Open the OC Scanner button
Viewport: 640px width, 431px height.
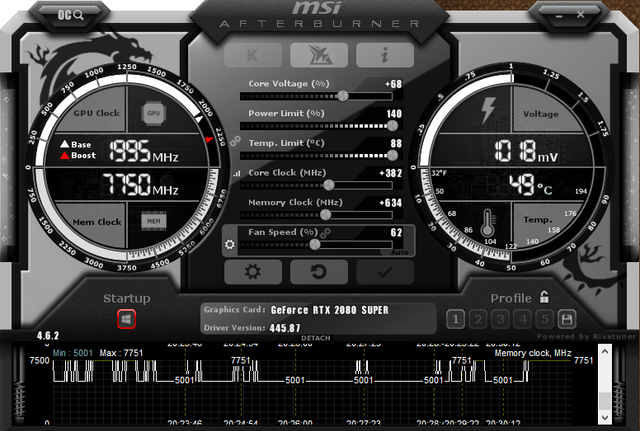click(x=70, y=16)
